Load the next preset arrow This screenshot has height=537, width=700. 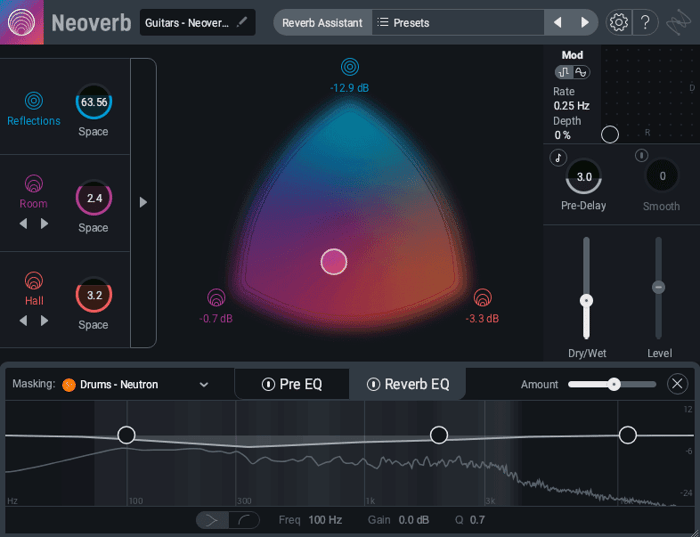coord(584,22)
